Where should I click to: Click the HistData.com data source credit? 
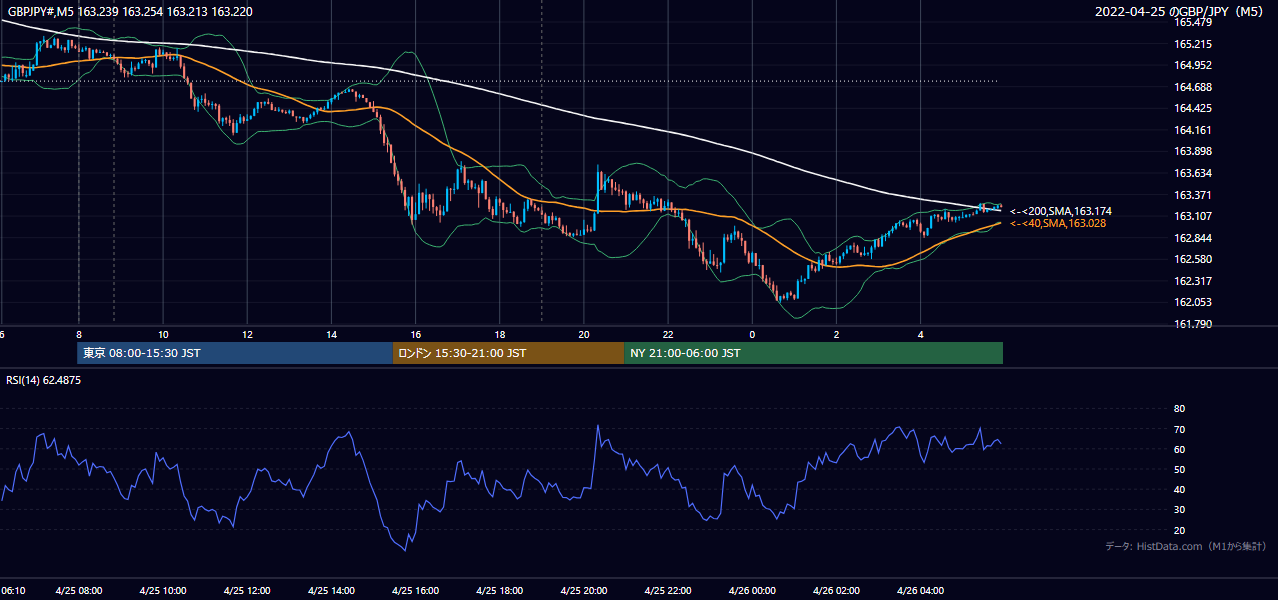[x=1186, y=546]
